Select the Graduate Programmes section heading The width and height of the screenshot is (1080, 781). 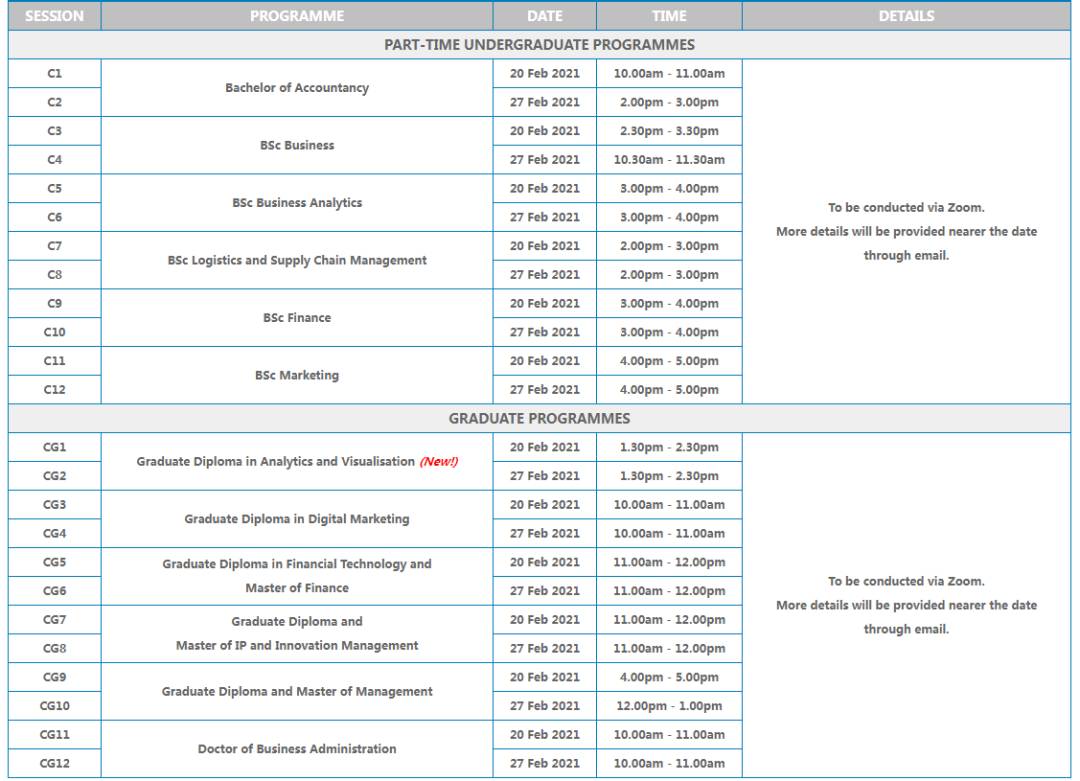539,418
